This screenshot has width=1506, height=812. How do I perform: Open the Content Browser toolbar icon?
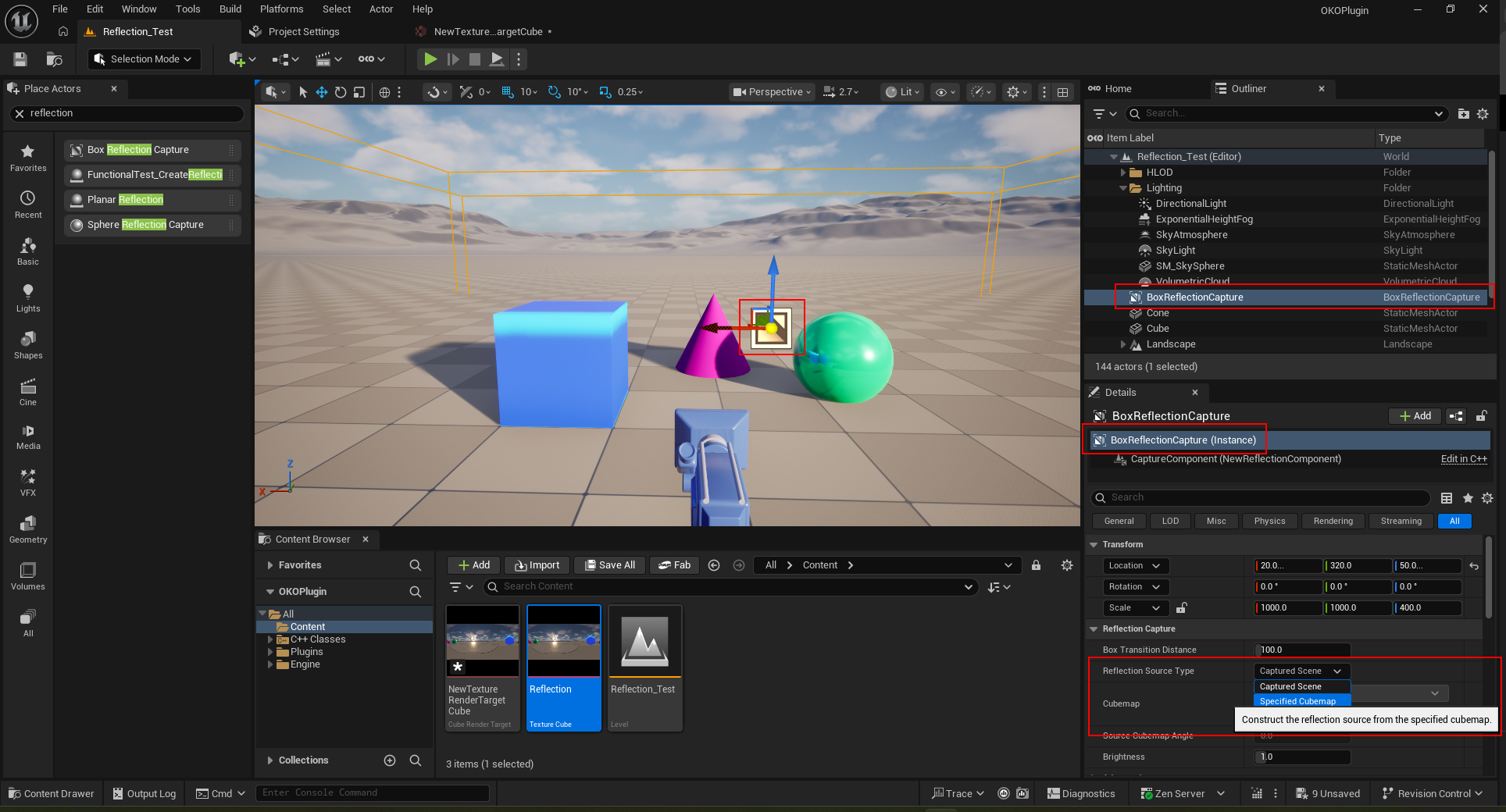click(x=54, y=59)
